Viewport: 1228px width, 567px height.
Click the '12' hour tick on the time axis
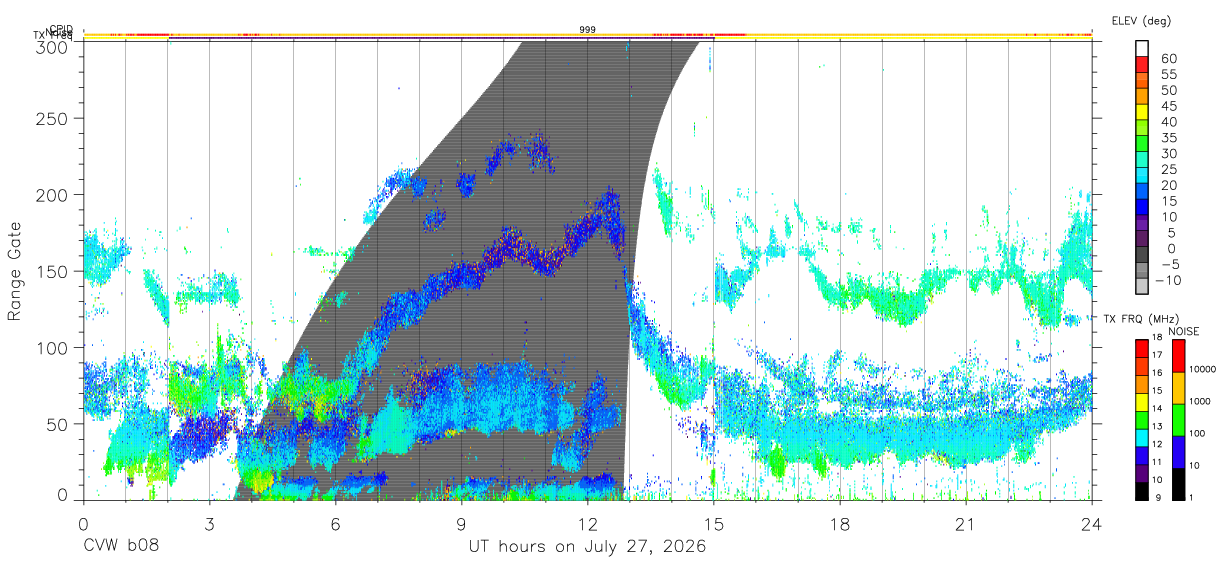click(x=588, y=523)
